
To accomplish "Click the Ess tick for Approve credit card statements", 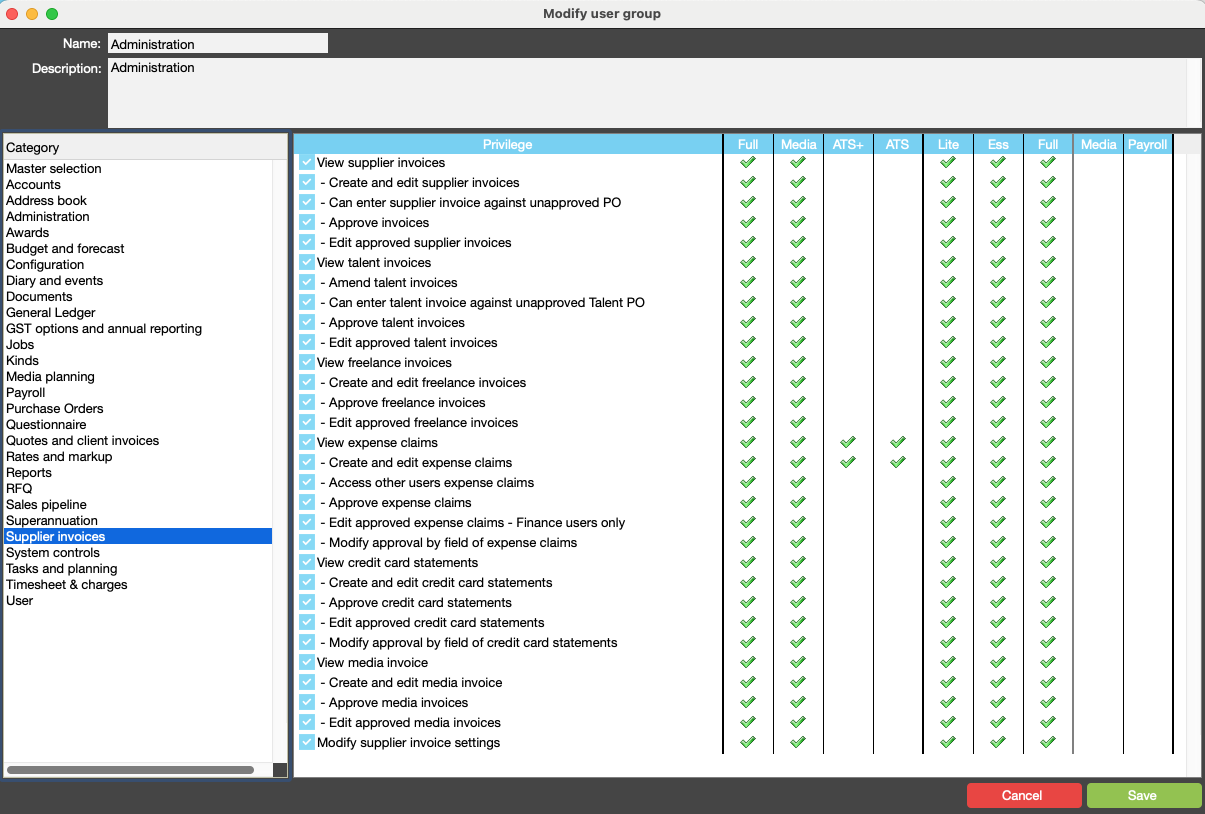I will click(x=998, y=602).
